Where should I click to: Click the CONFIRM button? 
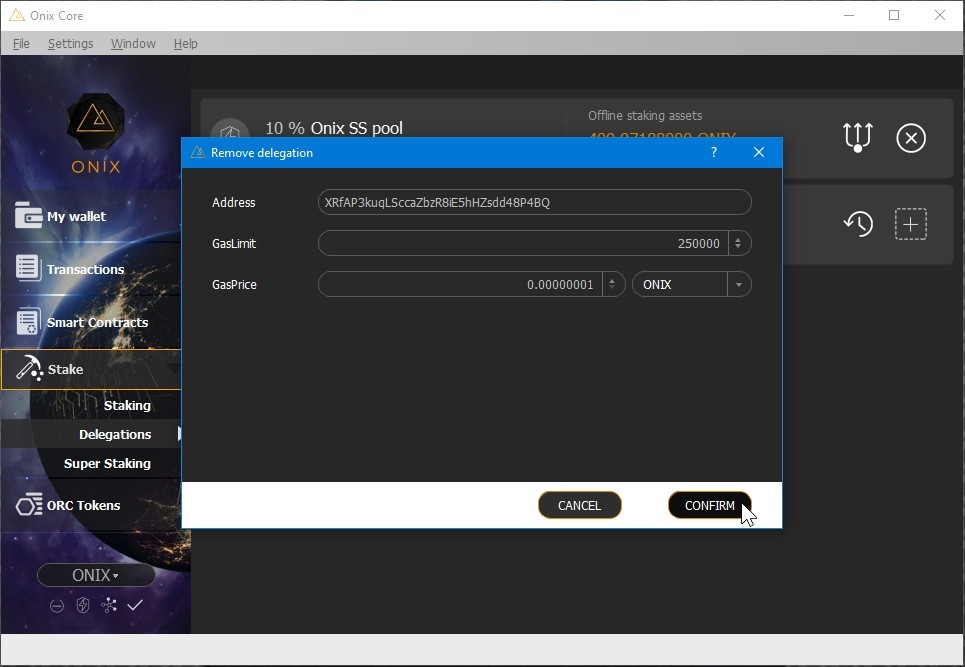click(x=710, y=505)
